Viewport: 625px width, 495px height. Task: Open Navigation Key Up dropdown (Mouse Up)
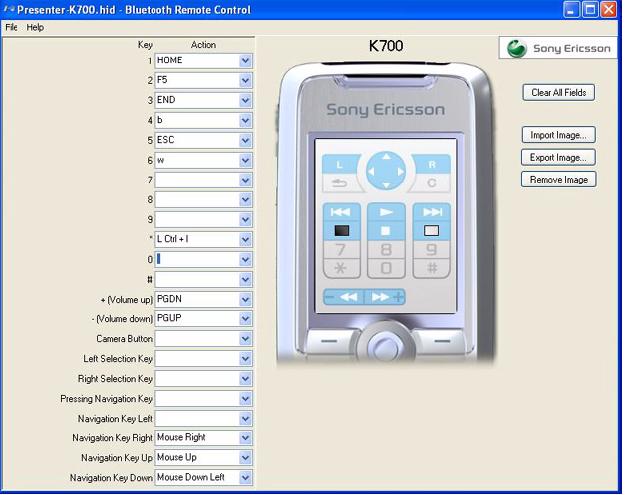[246, 458]
